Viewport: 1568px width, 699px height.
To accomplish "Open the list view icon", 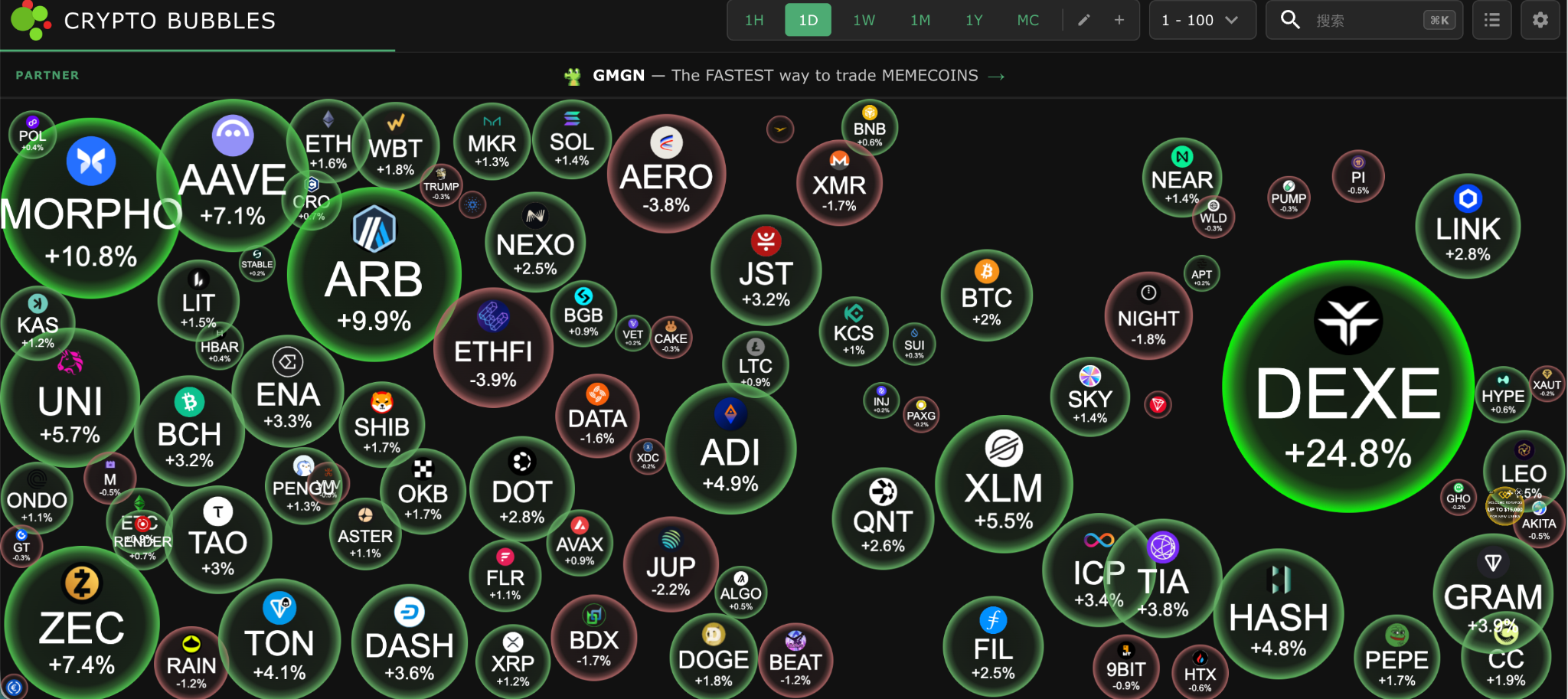I will click(x=1491, y=20).
